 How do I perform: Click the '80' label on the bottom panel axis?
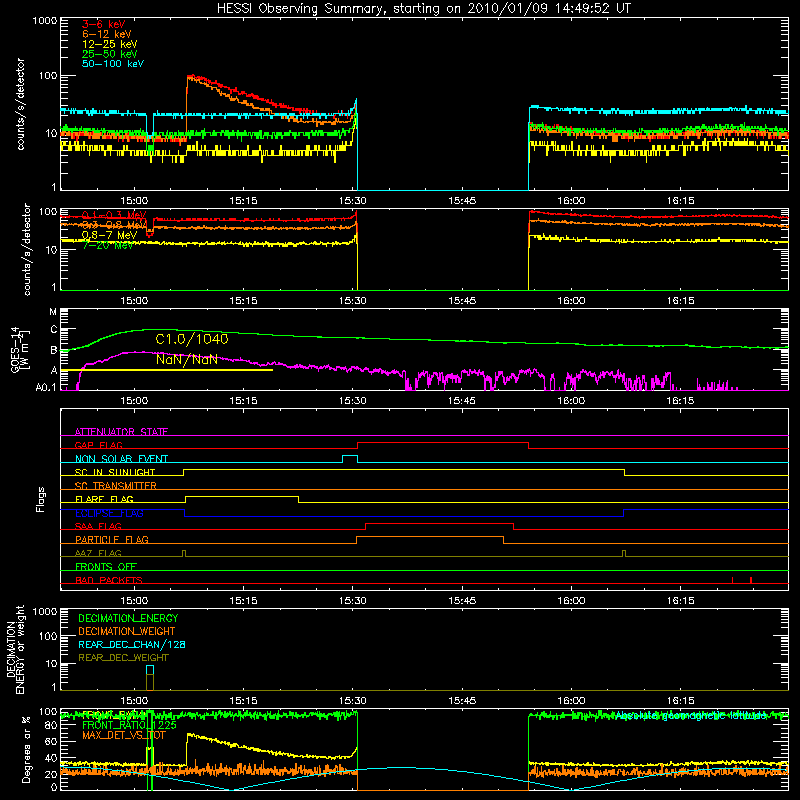click(x=51, y=724)
